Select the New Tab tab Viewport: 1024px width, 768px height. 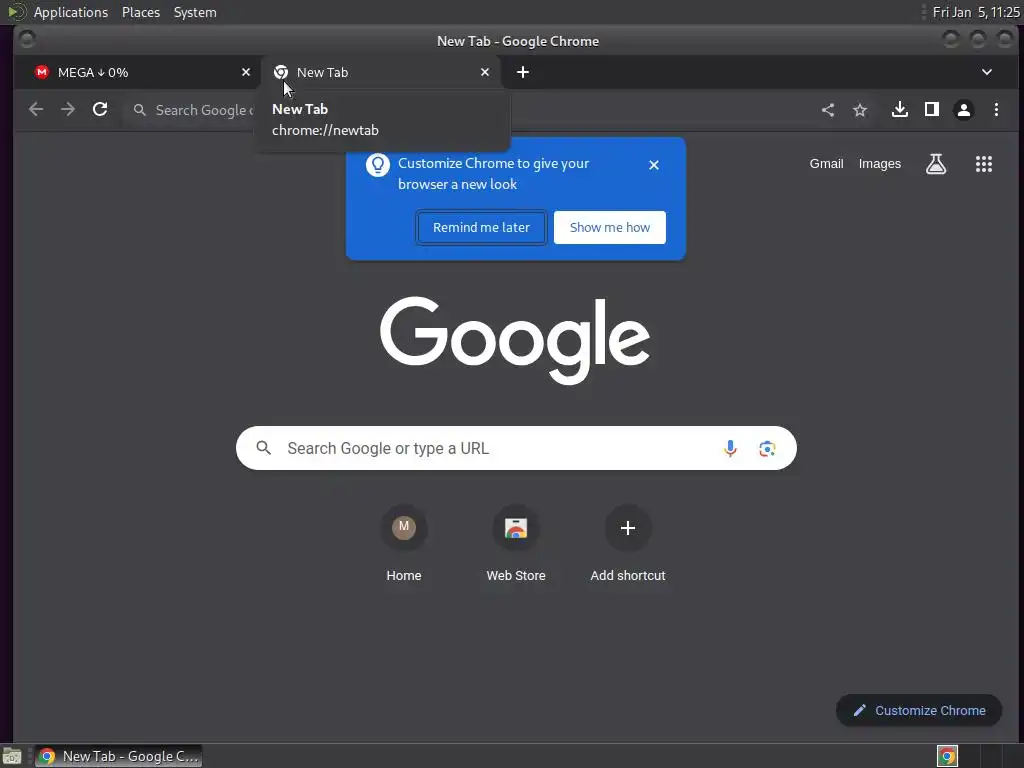click(x=381, y=72)
